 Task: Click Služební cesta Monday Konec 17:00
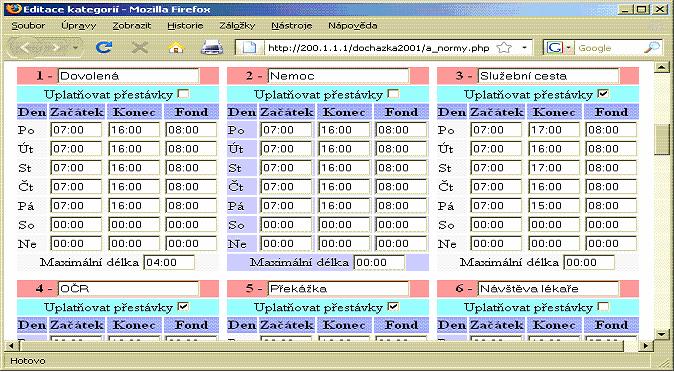pyautogui.click(x=554, y=130)
